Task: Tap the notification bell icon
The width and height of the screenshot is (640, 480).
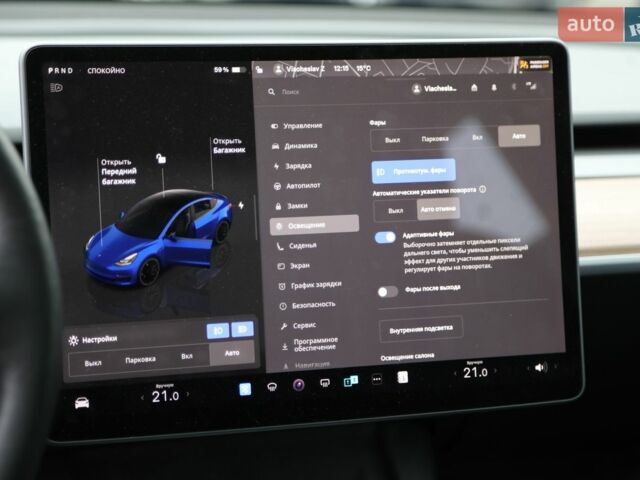Action: coord(494,87)
